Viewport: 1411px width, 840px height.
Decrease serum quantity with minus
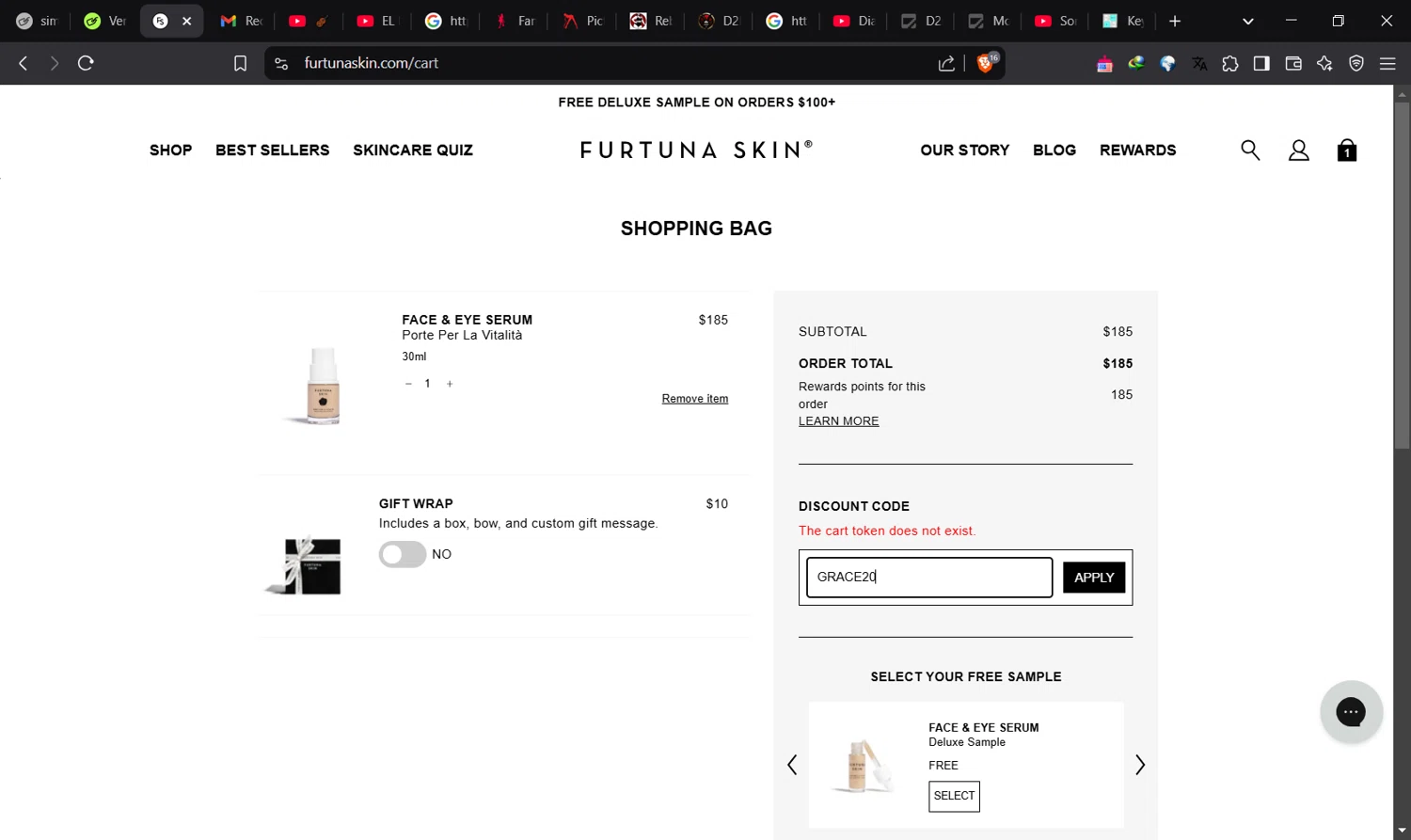(408, 384)
